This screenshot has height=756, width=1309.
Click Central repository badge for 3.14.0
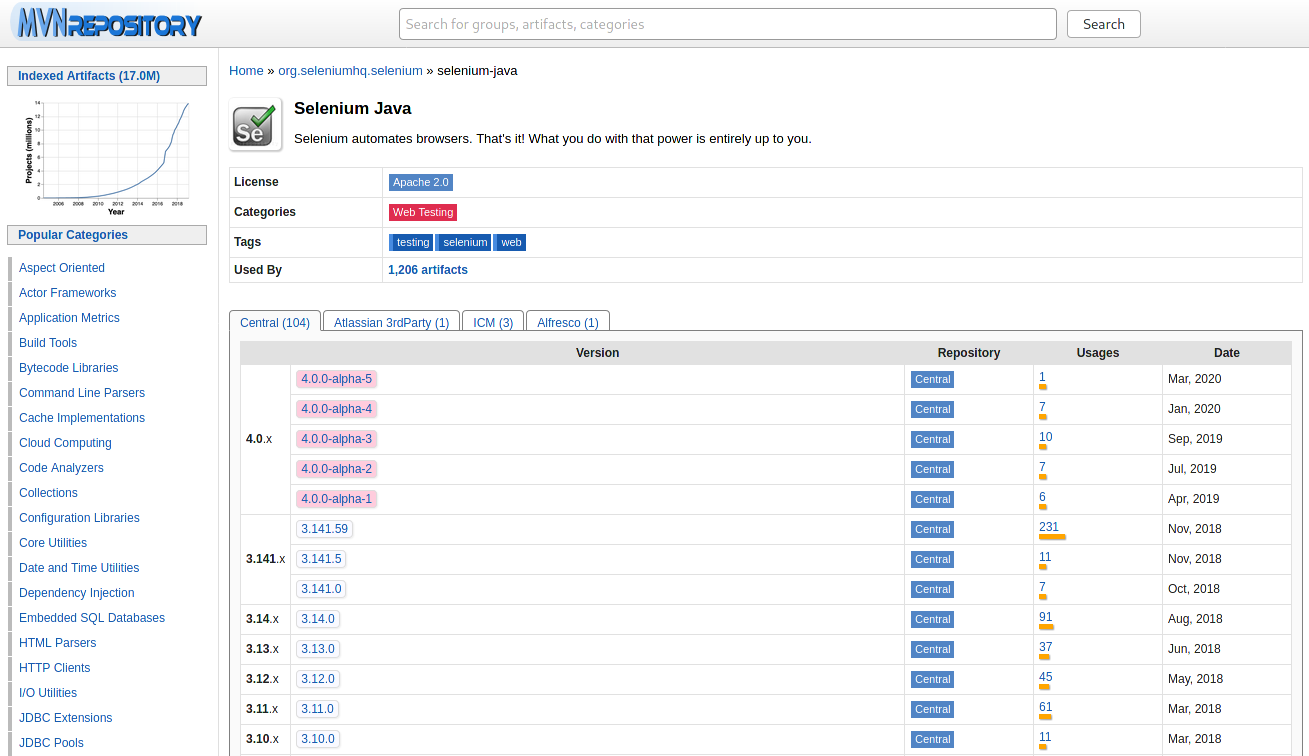coord(932,619)
